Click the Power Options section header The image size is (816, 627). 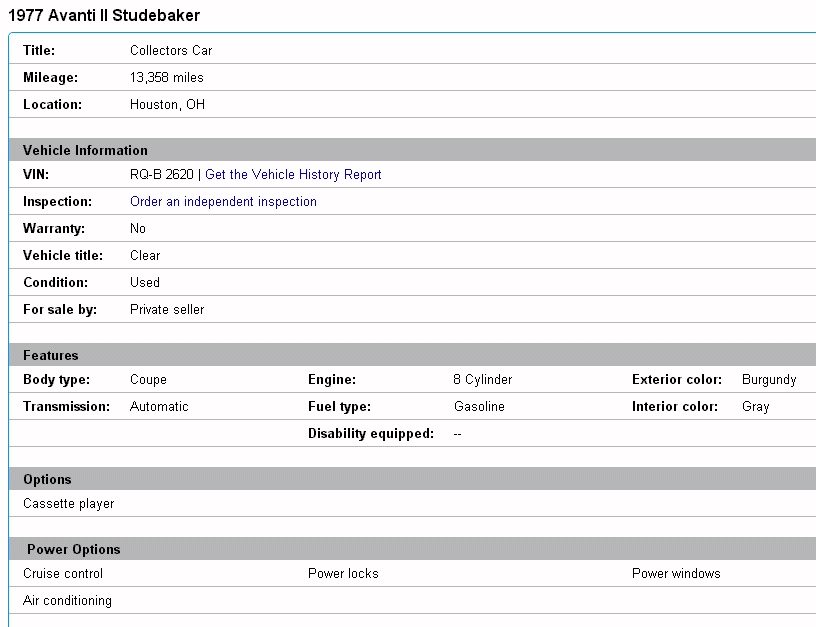click(73, 550)
